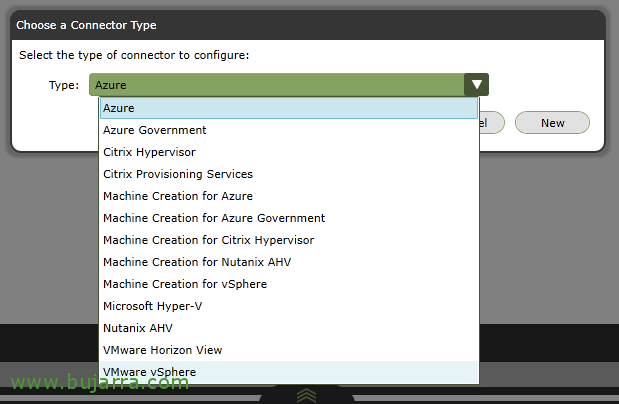Open the Type dropdown arrow

tap(476, 85)
